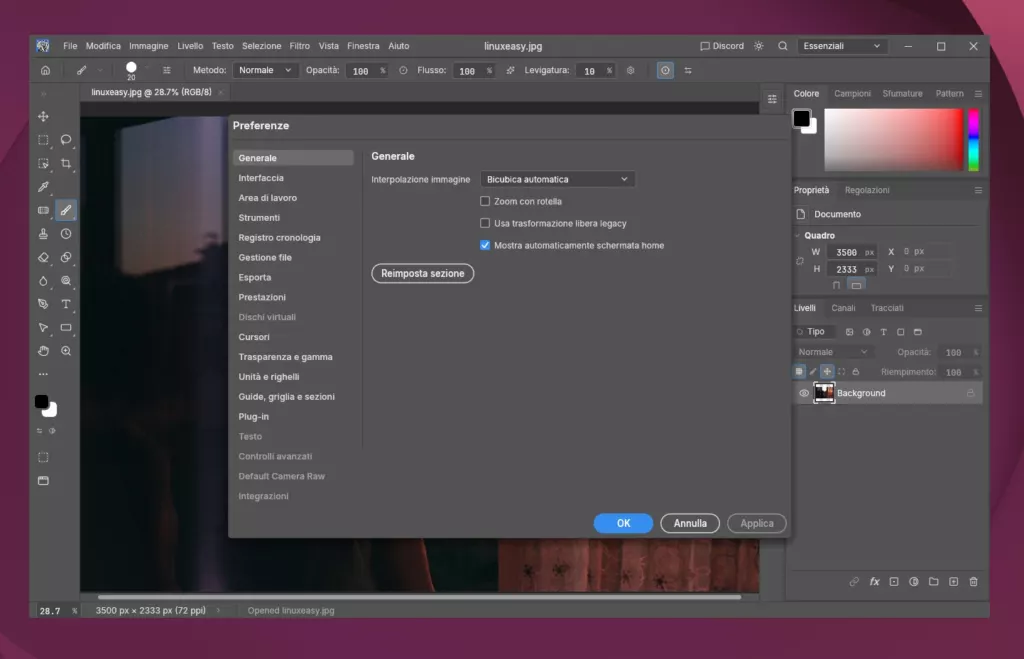Enable Usa trasformazione libera legacy checkbox
Image resolution: width=1024 pixels, height=659 pixels.
coord(485,223)
